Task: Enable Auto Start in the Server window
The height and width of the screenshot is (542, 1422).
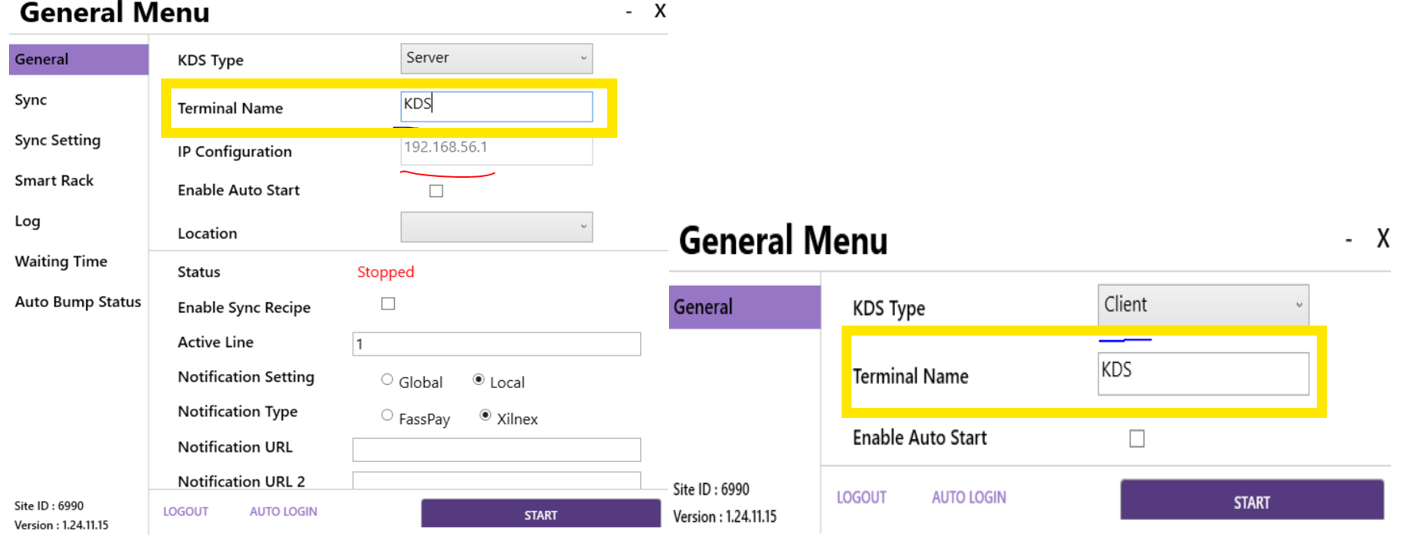Action: click(436, 191)
